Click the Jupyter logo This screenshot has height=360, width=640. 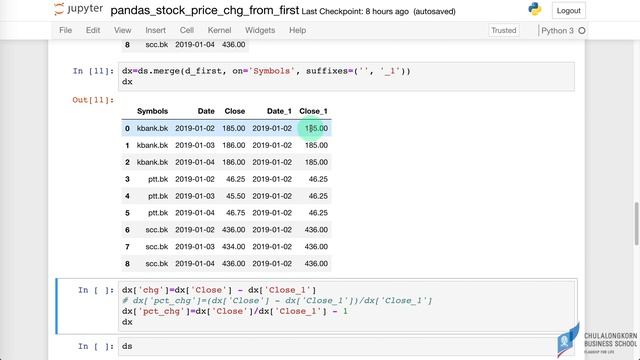[78, 9]
